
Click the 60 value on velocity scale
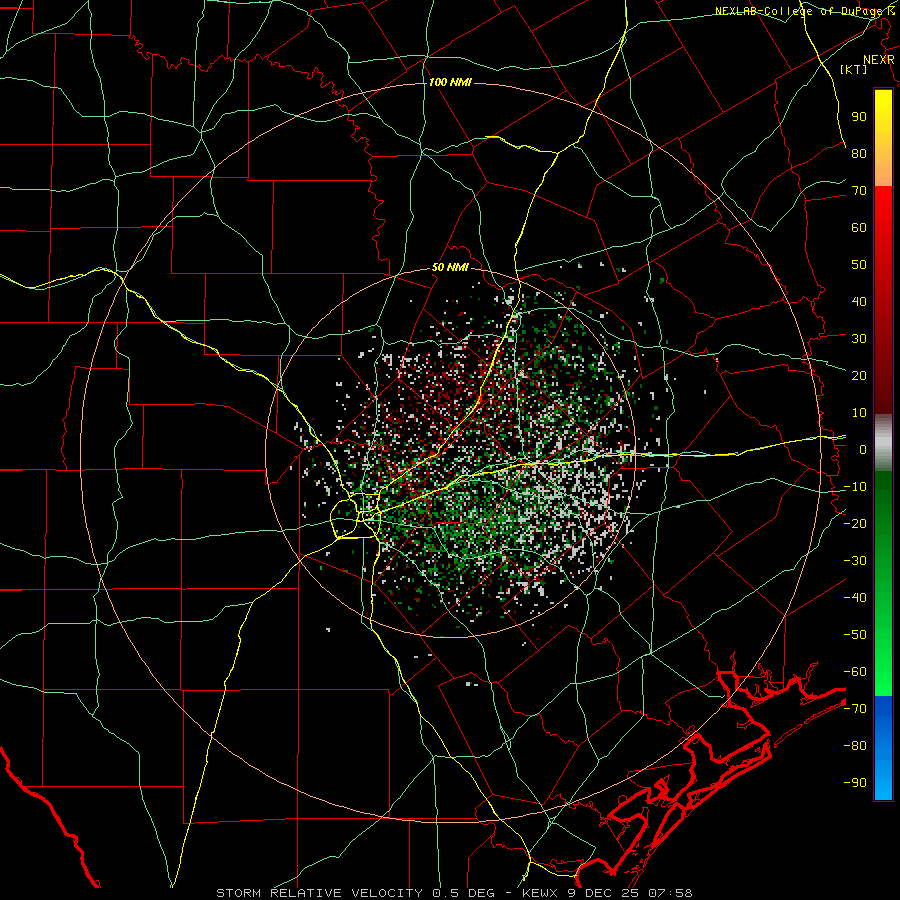(x=859, y=227)
